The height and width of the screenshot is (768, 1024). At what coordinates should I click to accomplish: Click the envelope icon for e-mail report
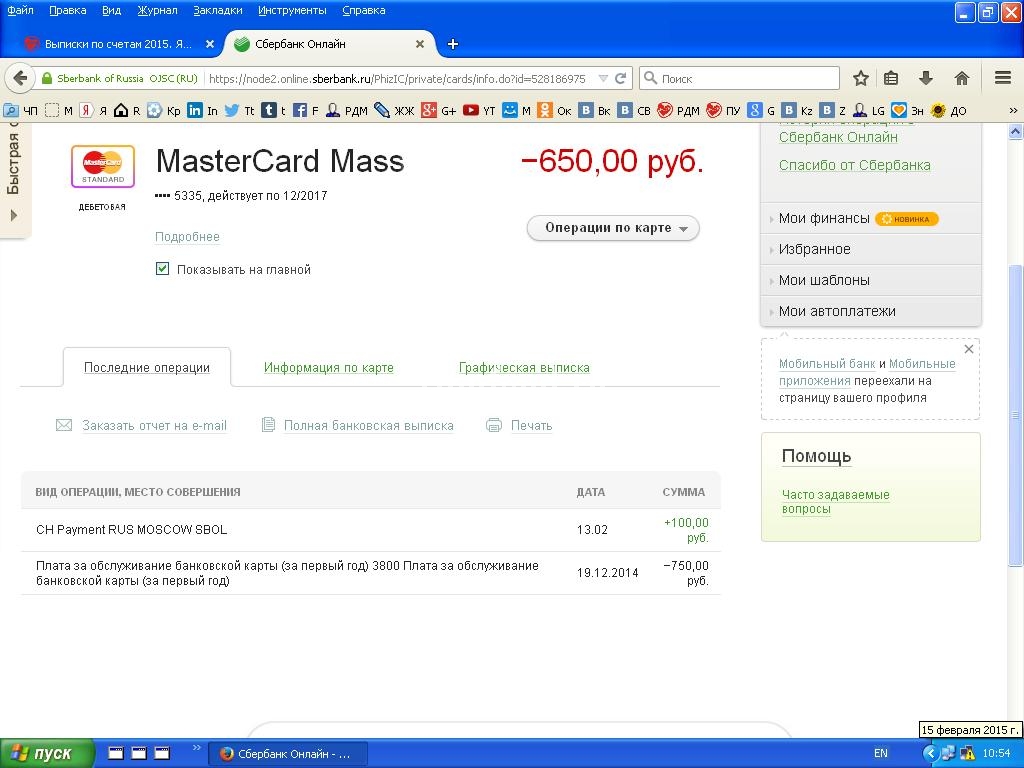[x=64, y=425]
